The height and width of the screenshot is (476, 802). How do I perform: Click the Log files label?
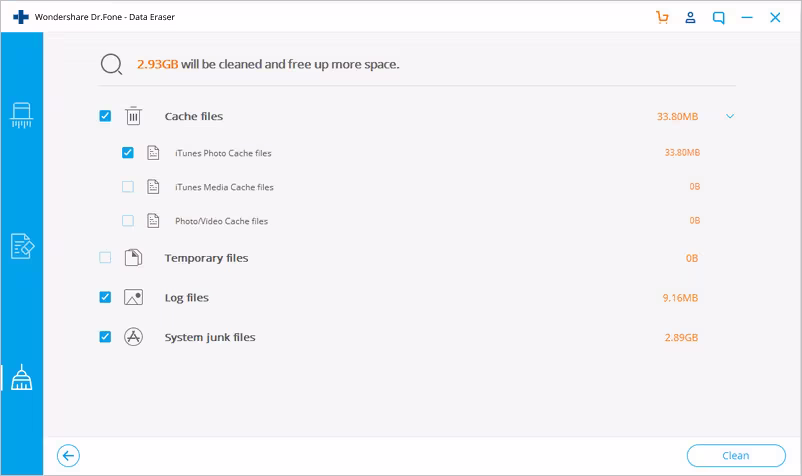click(186, 297)
